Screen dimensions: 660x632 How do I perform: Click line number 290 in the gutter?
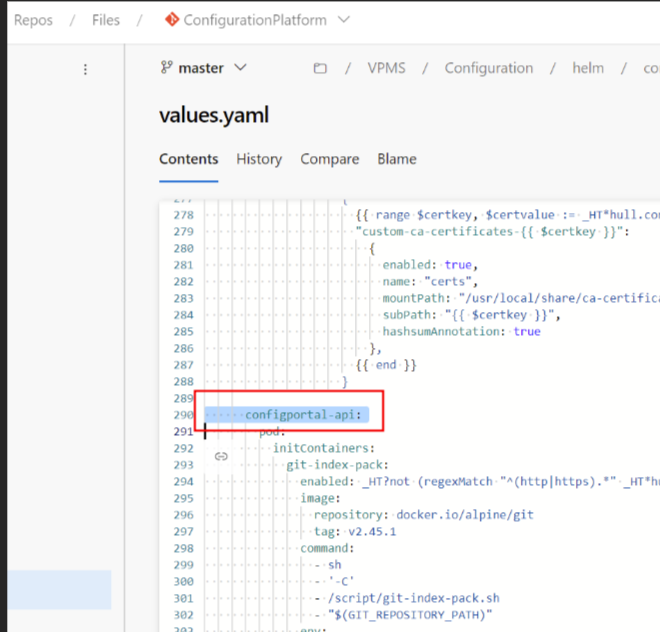coord(181,415)
